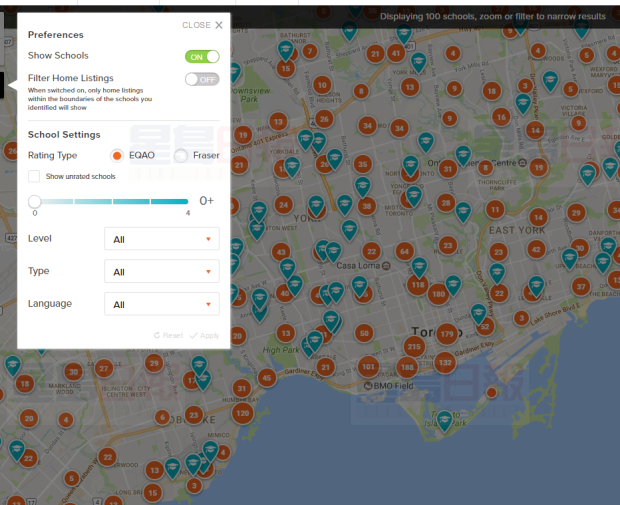Click the 64 cluster marker
This screenshot has height=505, width=620.
click(404, 251)
